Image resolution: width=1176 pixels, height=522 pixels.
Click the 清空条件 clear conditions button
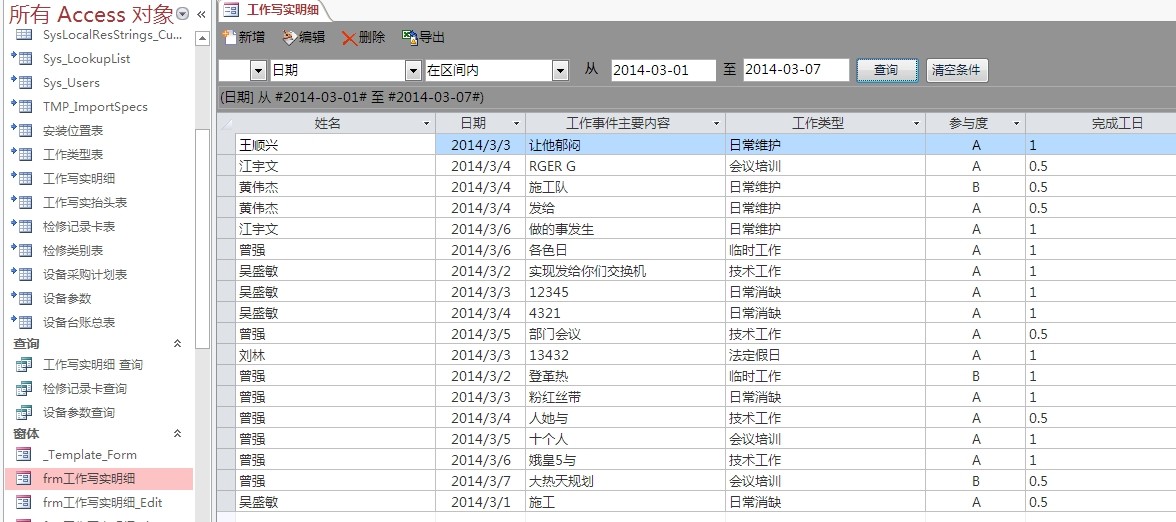(x=956, y=70)
